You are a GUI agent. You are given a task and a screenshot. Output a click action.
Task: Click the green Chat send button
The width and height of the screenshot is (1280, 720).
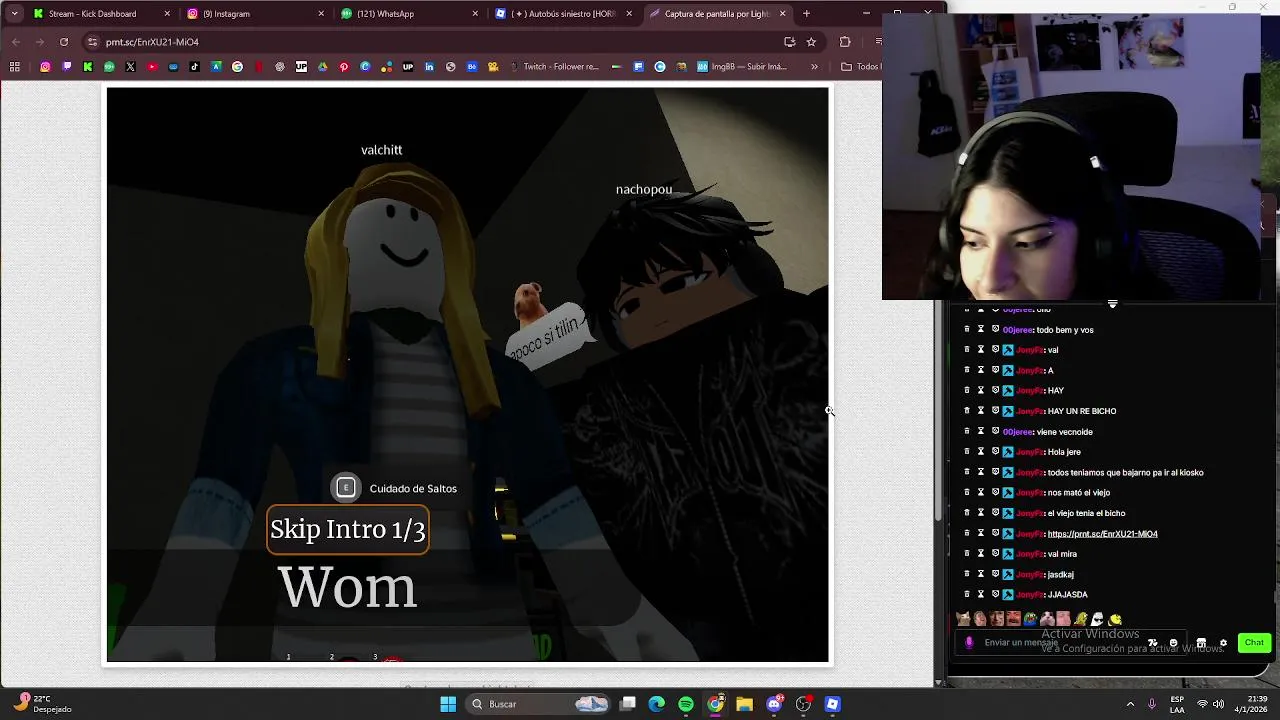click(1254, 643)
